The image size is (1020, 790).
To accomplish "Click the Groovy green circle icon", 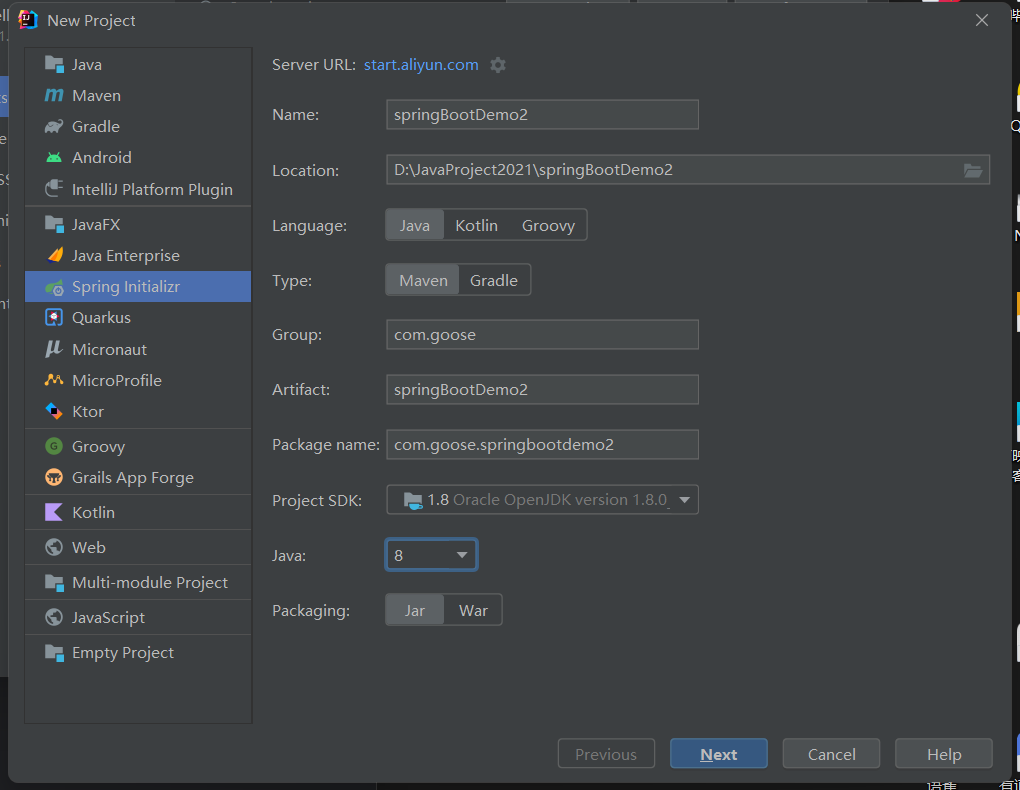I will click(54, 446).
